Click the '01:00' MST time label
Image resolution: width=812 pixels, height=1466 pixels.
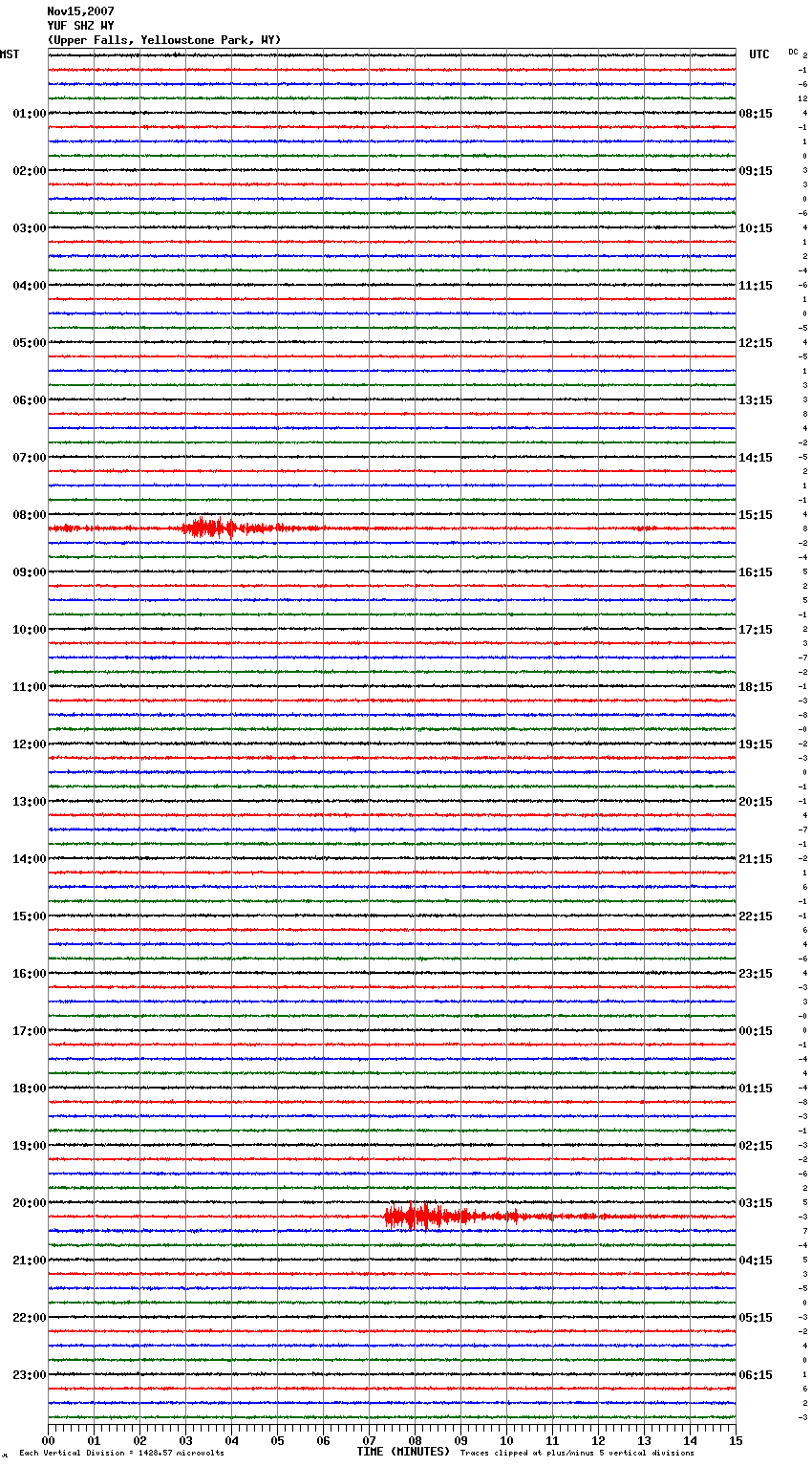tap(30, 114)
